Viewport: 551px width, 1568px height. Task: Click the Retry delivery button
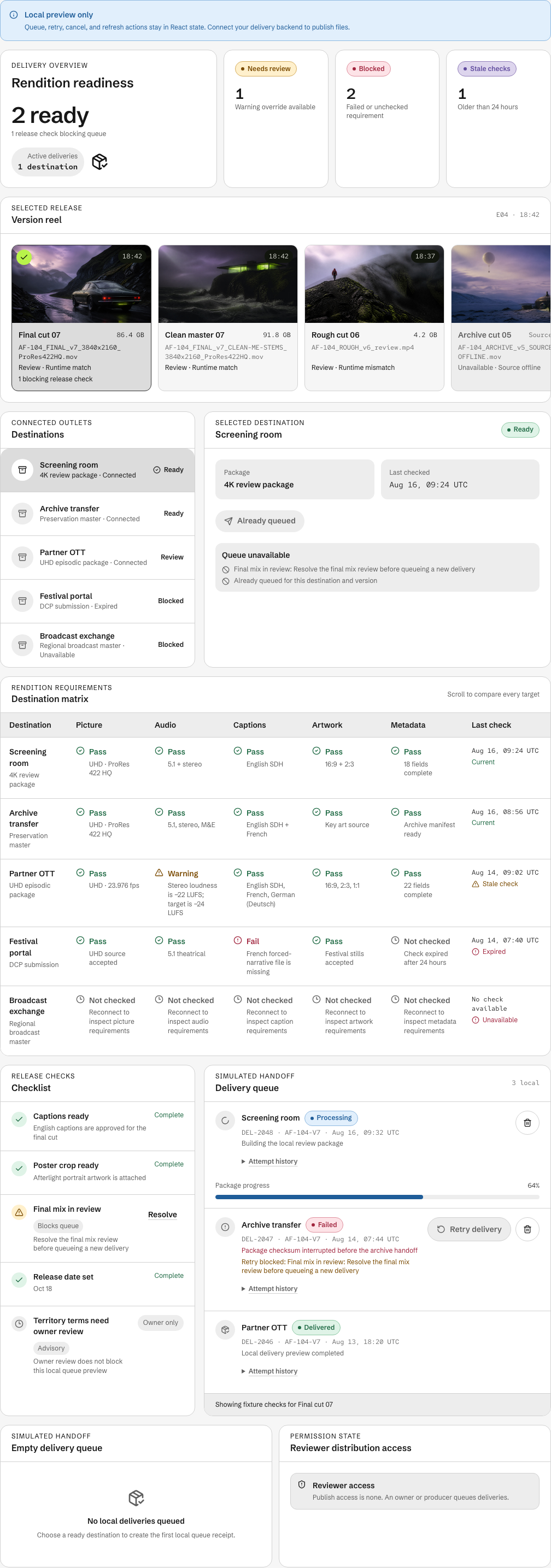[469, 1229]
